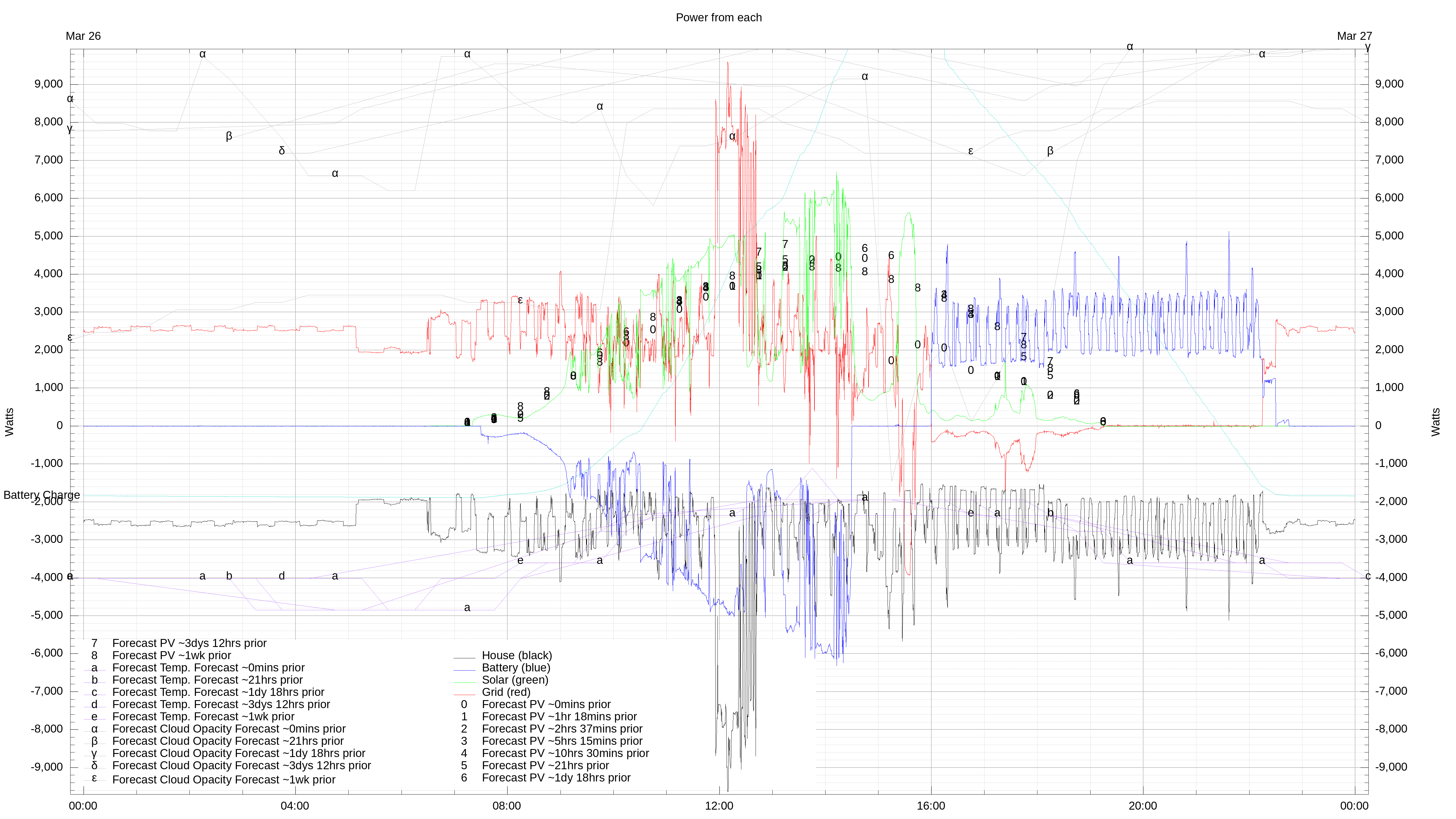1456x819 pixels.
Task: Click the left-axis 5,000 watts label
Action: 49,236
